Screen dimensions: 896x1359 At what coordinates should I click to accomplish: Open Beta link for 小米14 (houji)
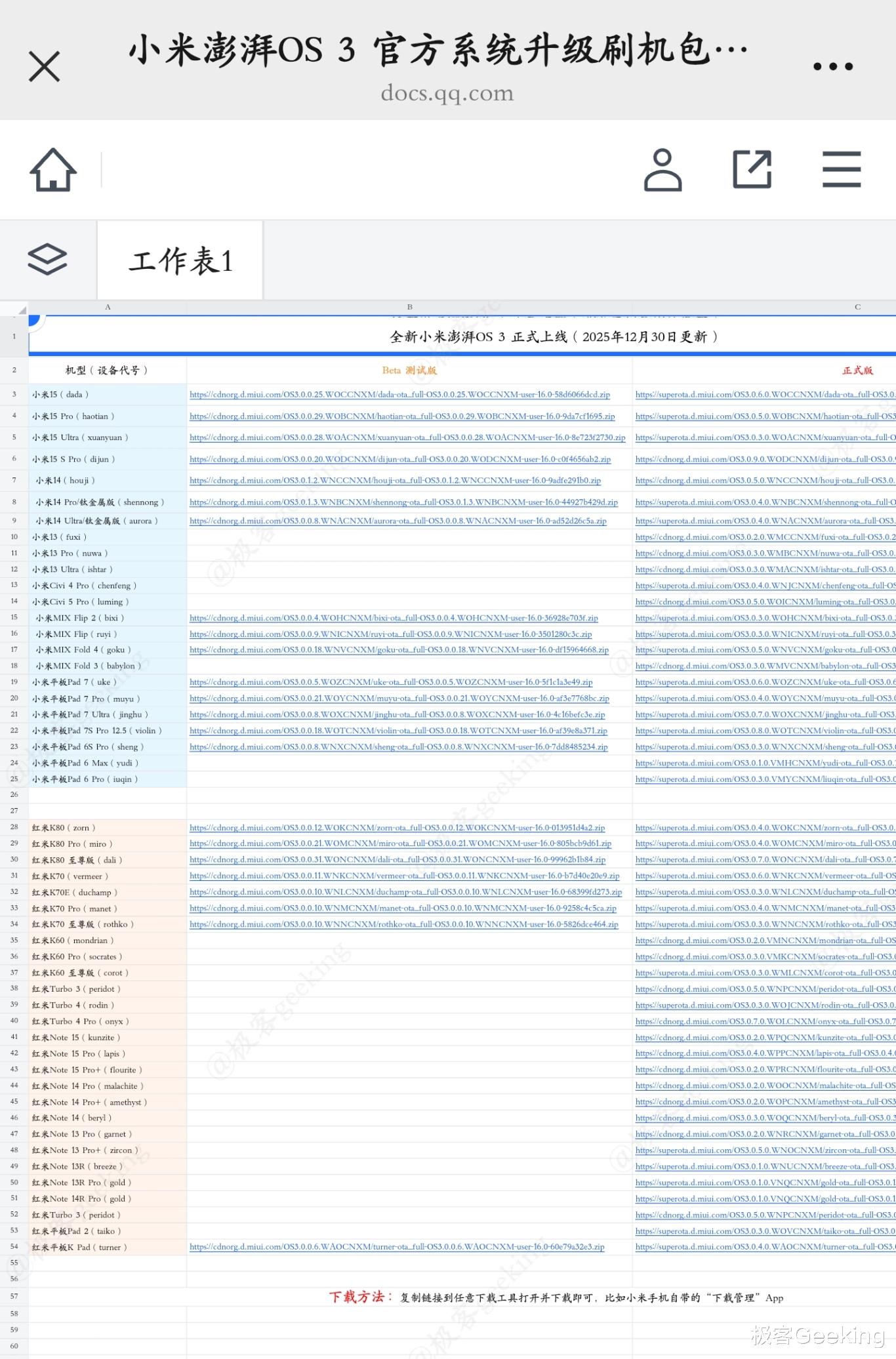pos(396,481)
